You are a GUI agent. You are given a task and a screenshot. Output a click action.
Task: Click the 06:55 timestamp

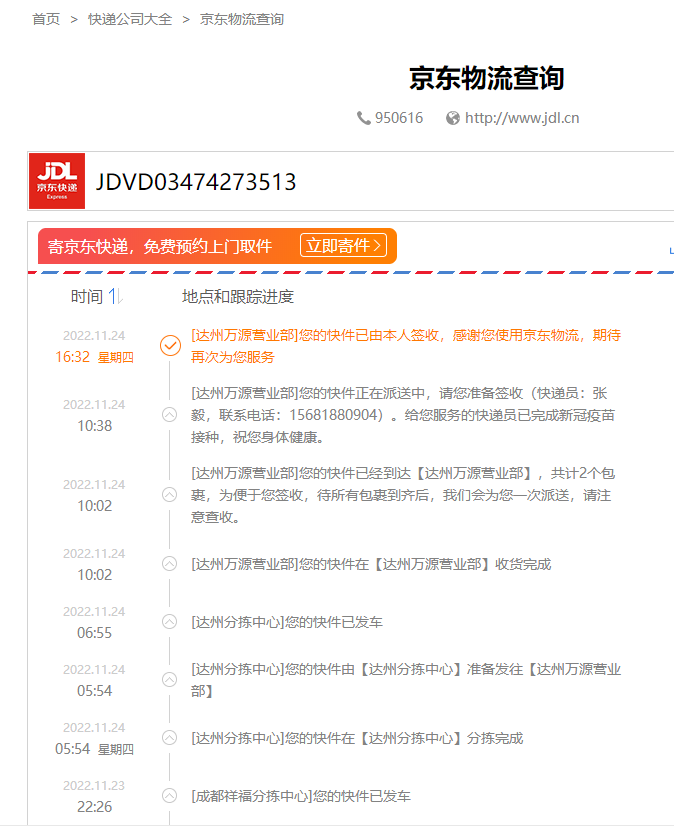pos(95,633)
